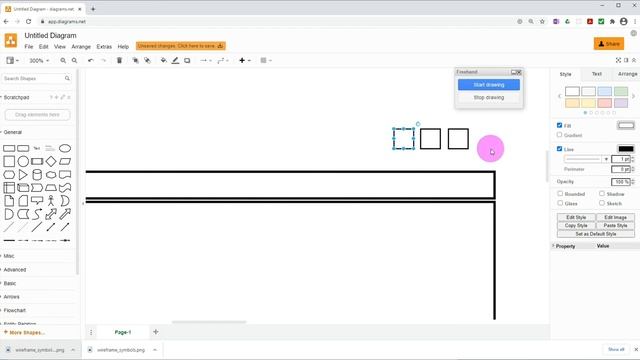Open the line style pattern dropdown
This screenshot has width=640, height=360.
pyautogui.click(x=587, y=159)
